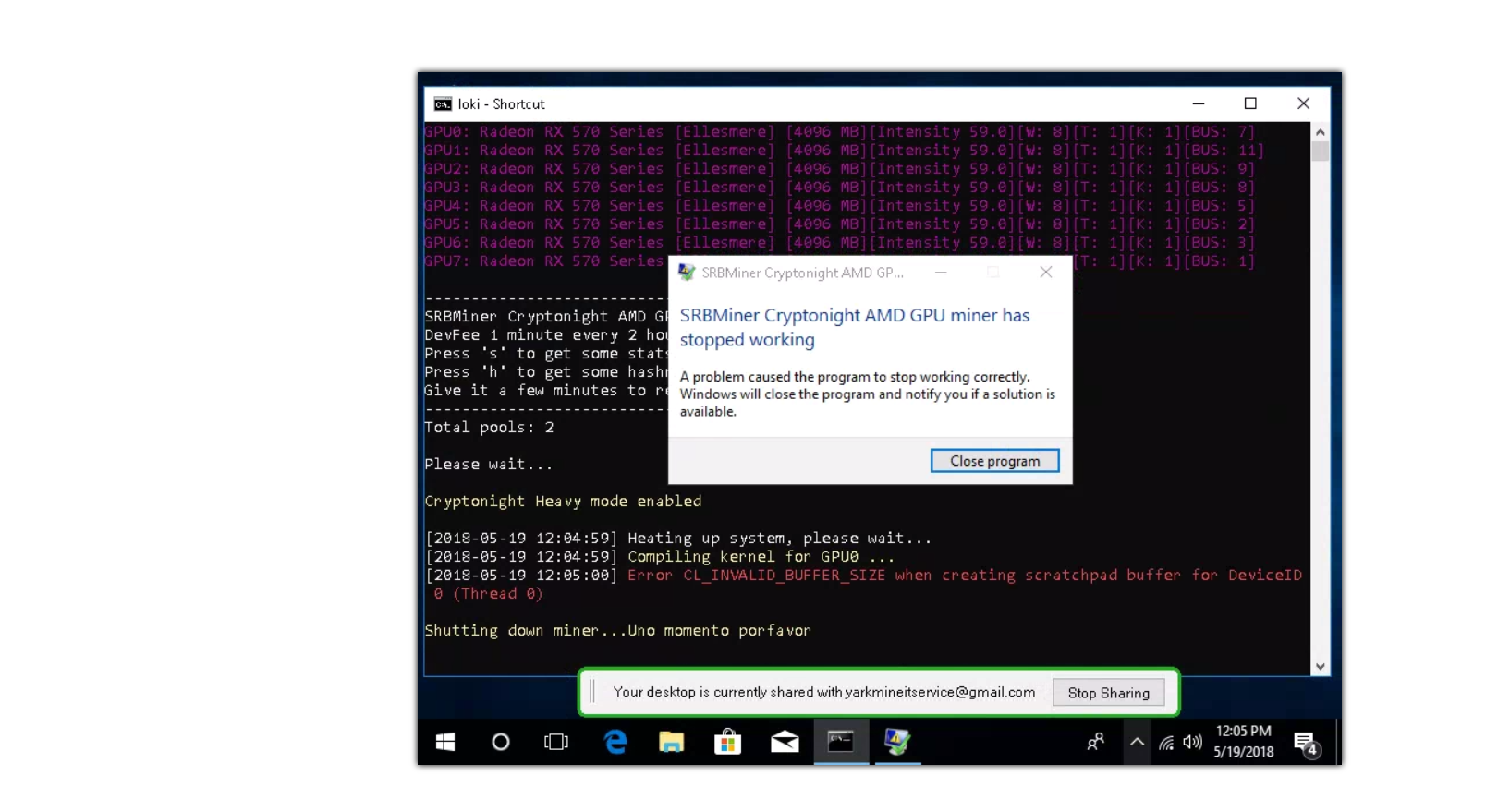The height and width of the screenshot is (812, 1510).
Task: Select SRBMiner error dialog taskbar icon
Action: 897,742
